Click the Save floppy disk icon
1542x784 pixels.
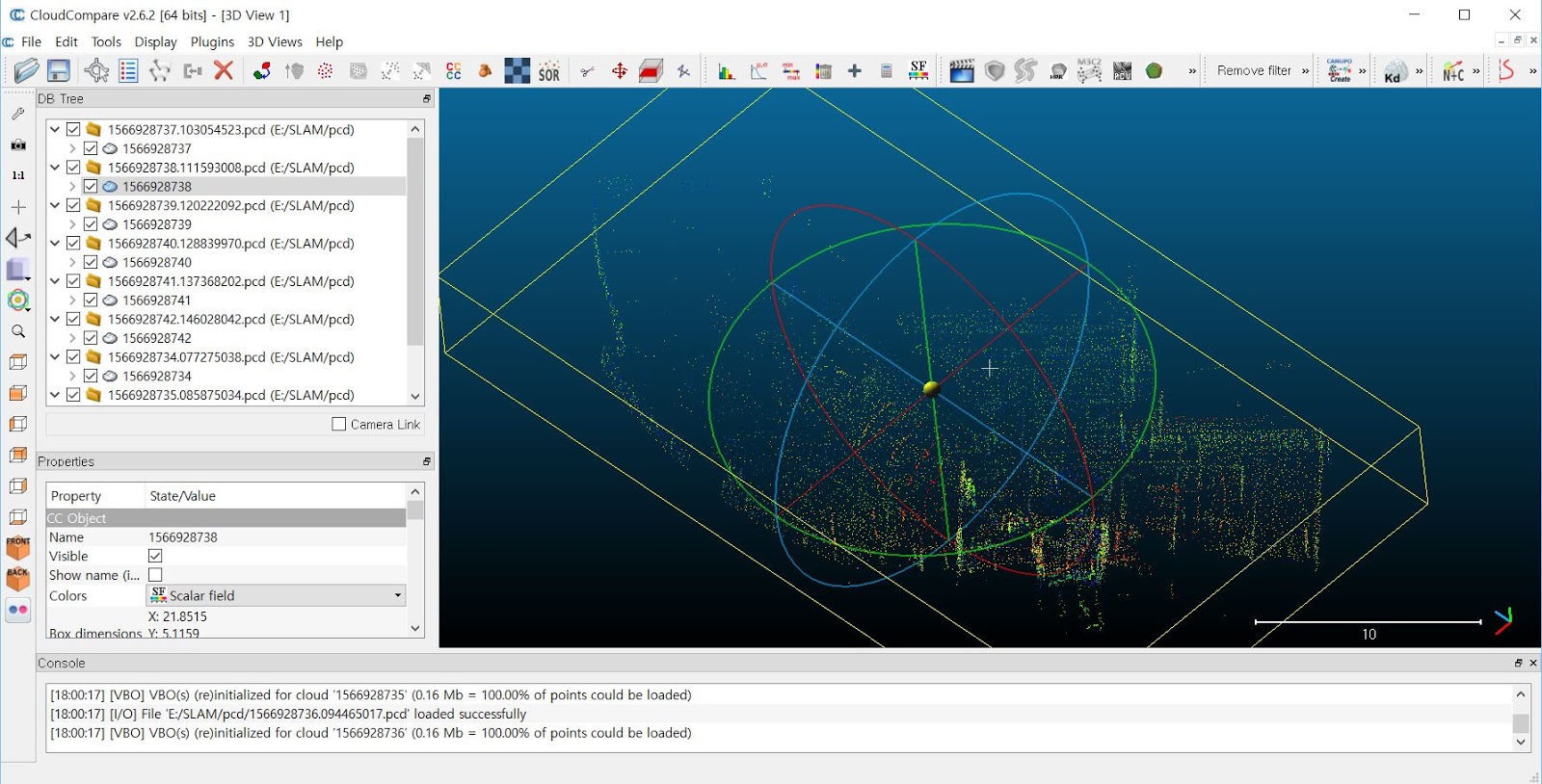(59, 70)
